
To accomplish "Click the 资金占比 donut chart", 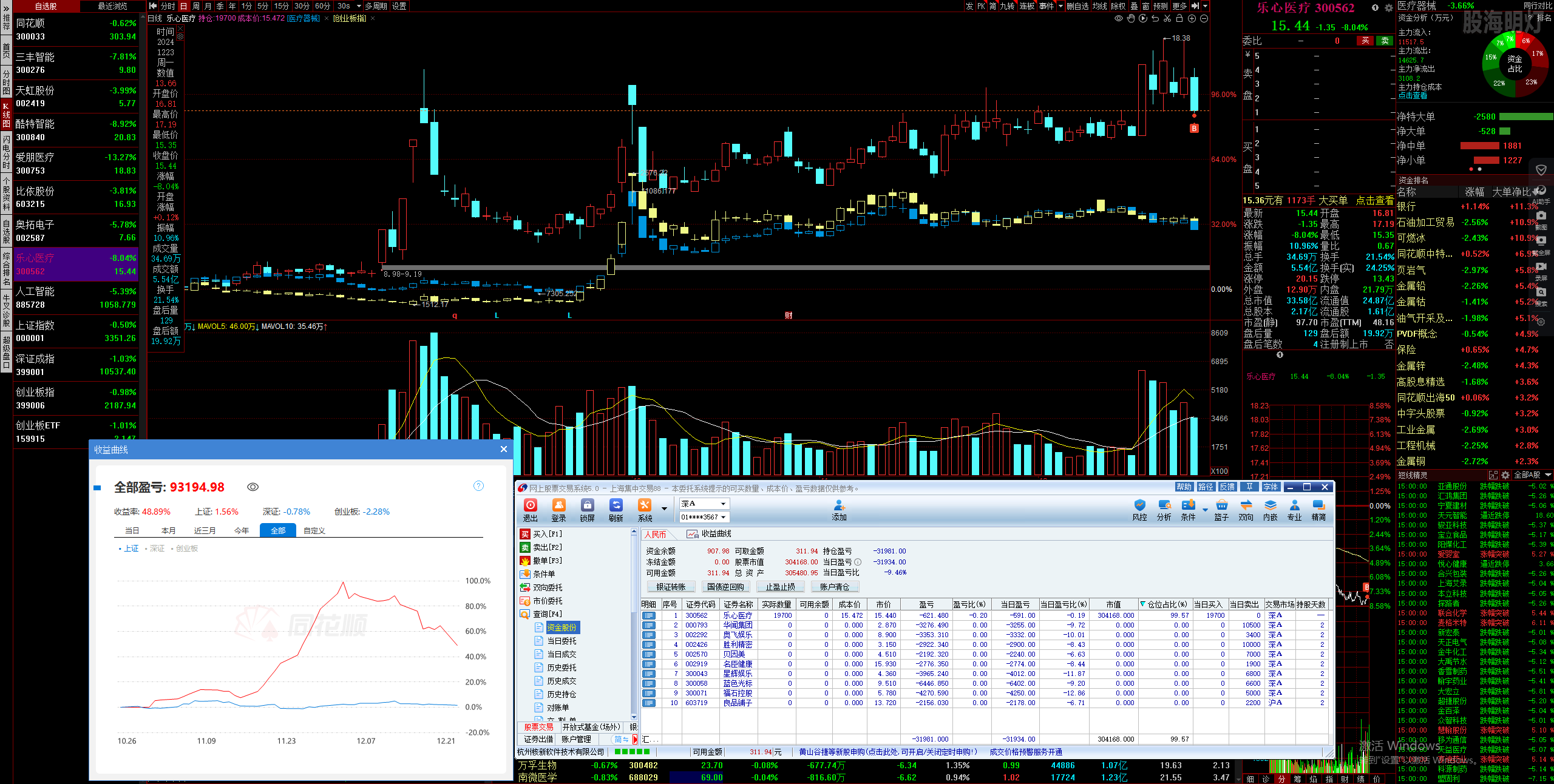I will click(1515, 64).
